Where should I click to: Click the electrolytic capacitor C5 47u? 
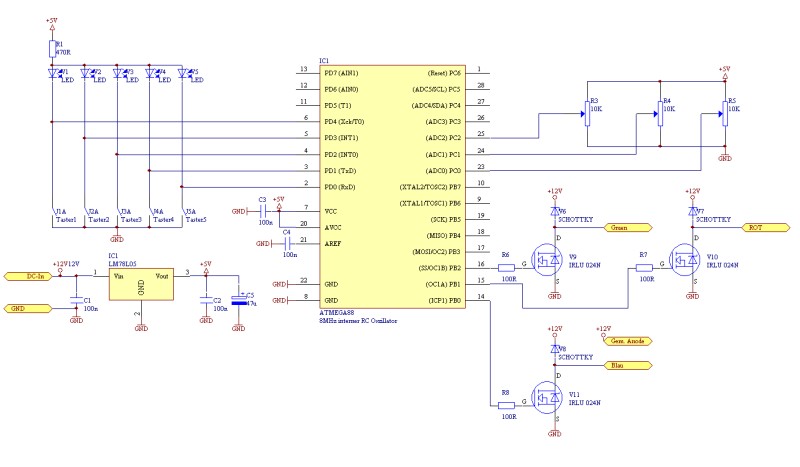click(x=238, y=300)
